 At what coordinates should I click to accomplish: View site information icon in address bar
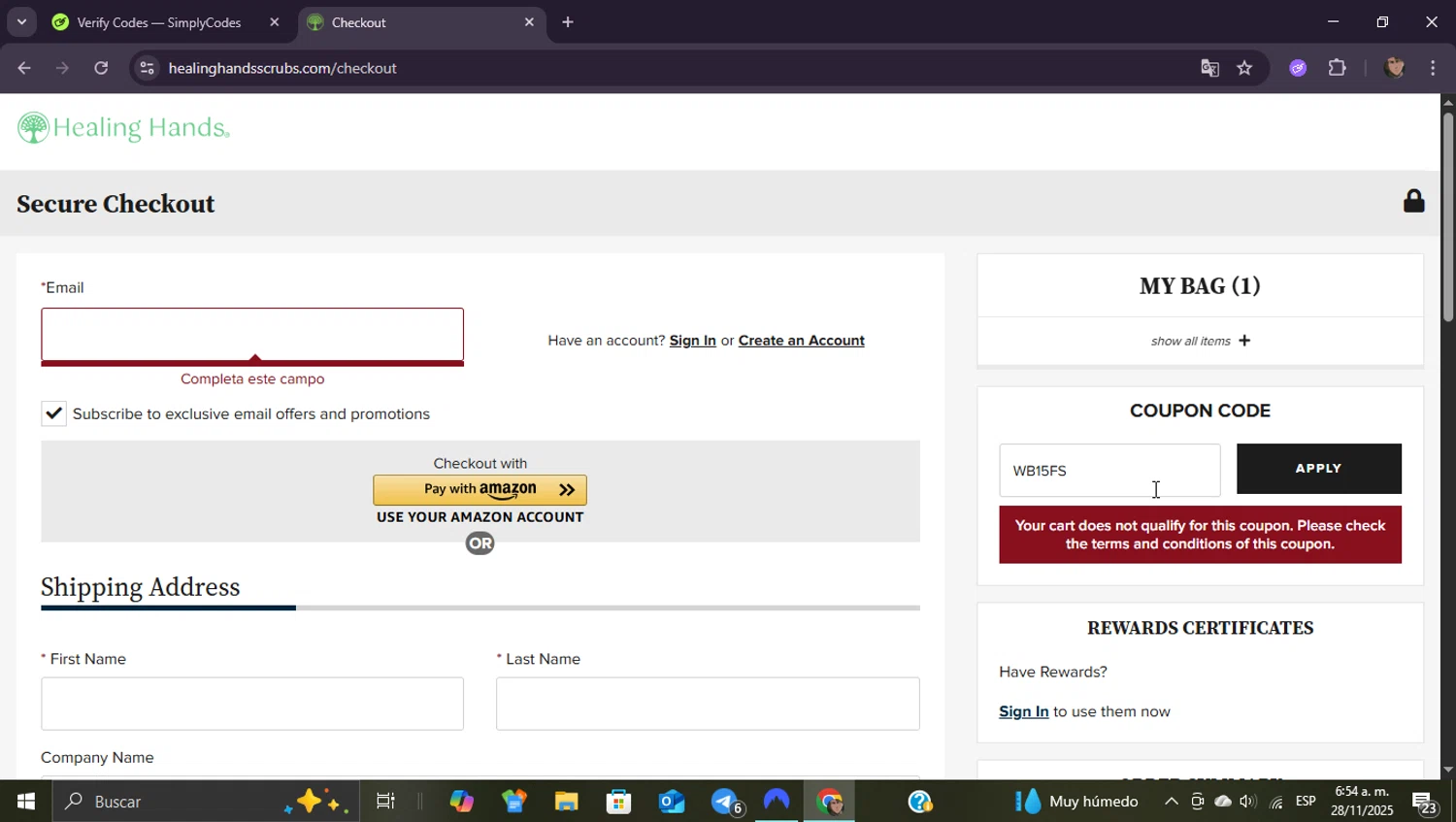click(x=147, y=68)
